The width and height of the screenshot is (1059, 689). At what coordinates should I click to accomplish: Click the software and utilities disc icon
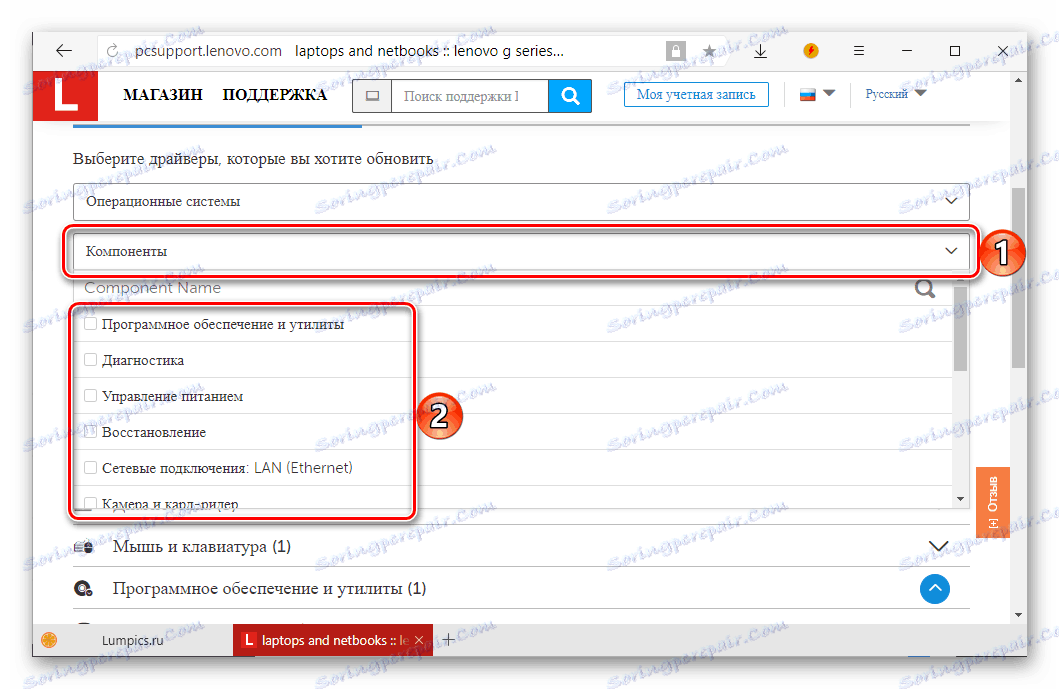click(x=84, y=589)
